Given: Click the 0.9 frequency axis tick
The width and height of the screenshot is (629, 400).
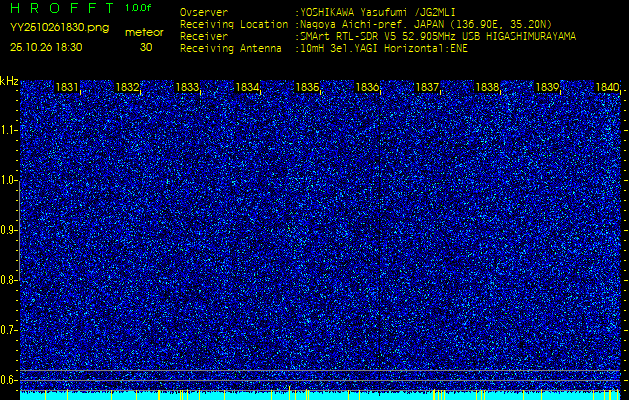Looking at the screenshot, I should coord(9,230).
